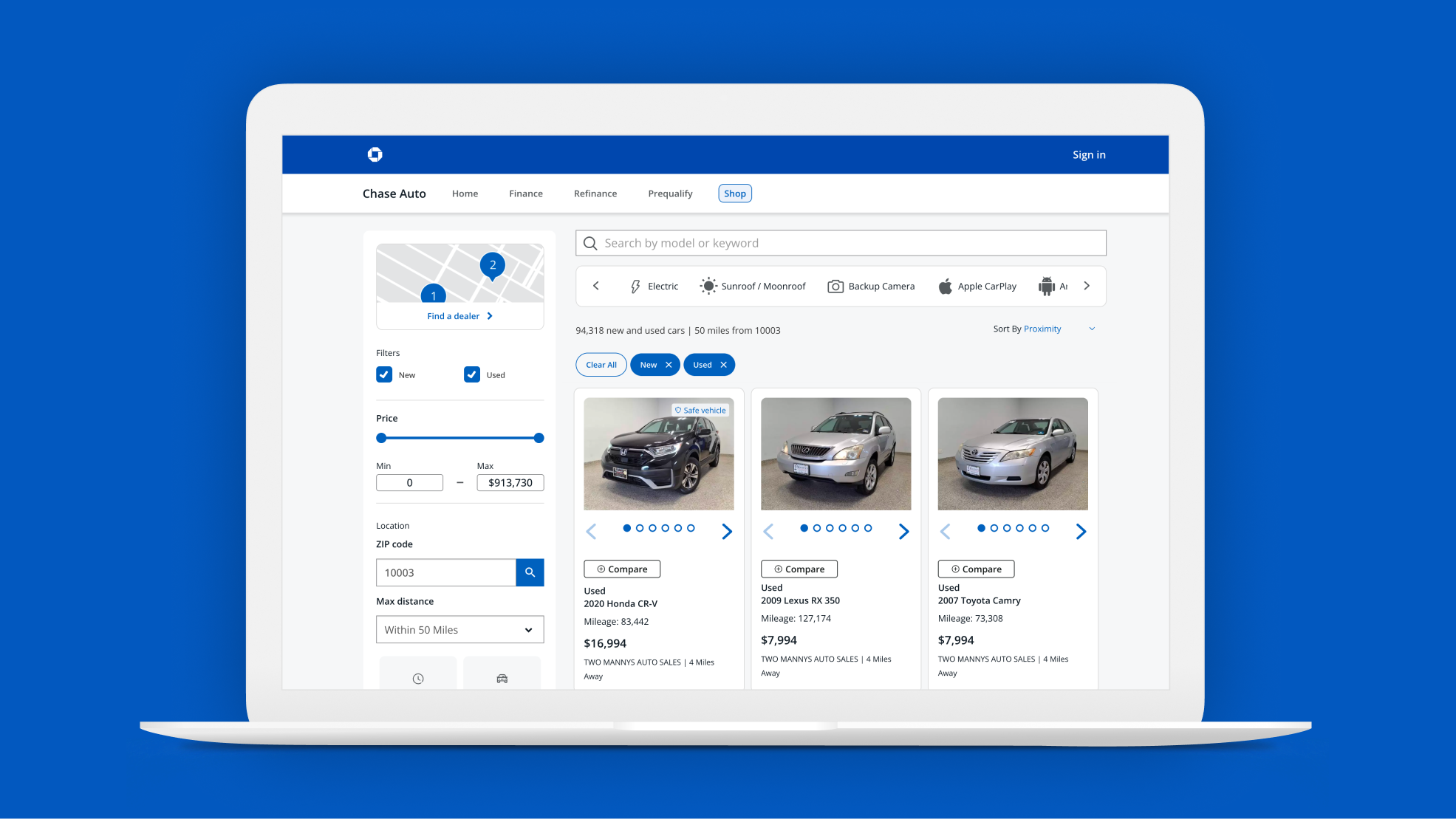Go to the Finance tab
The image size is (1456, 819).
click(525, 193)
